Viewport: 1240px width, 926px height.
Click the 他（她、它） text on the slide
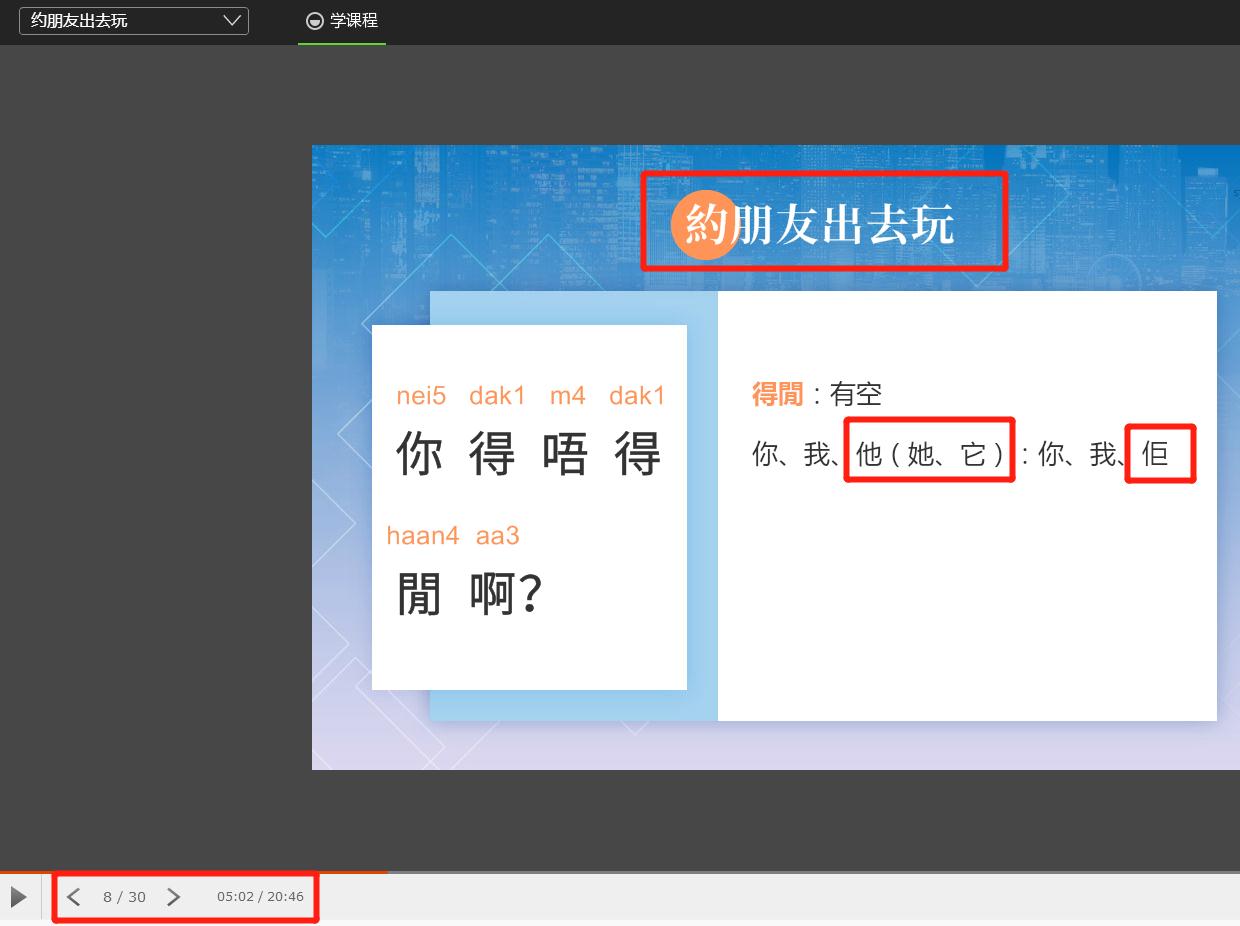pos(929,454)
